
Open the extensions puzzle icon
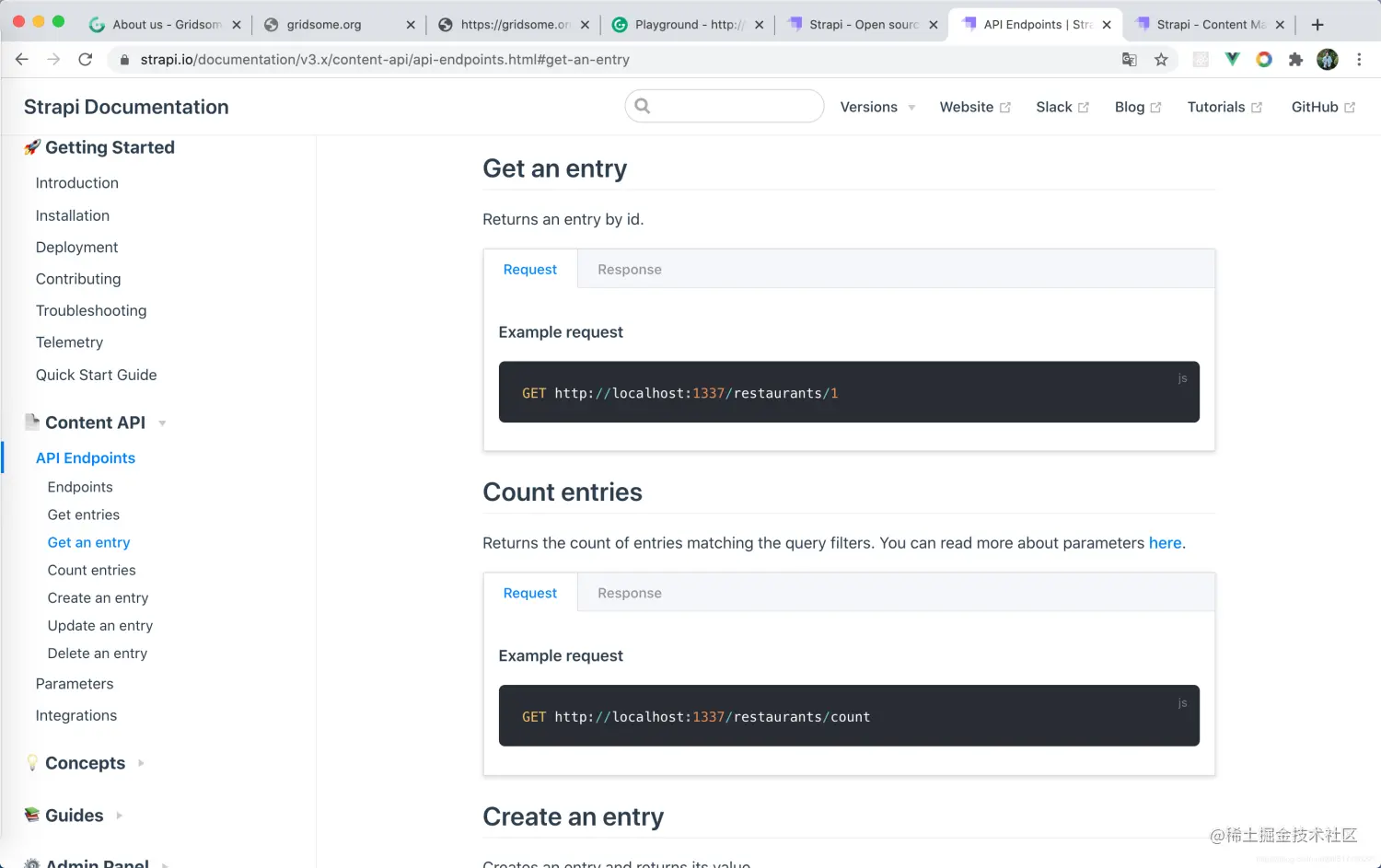pos(1295,59)
